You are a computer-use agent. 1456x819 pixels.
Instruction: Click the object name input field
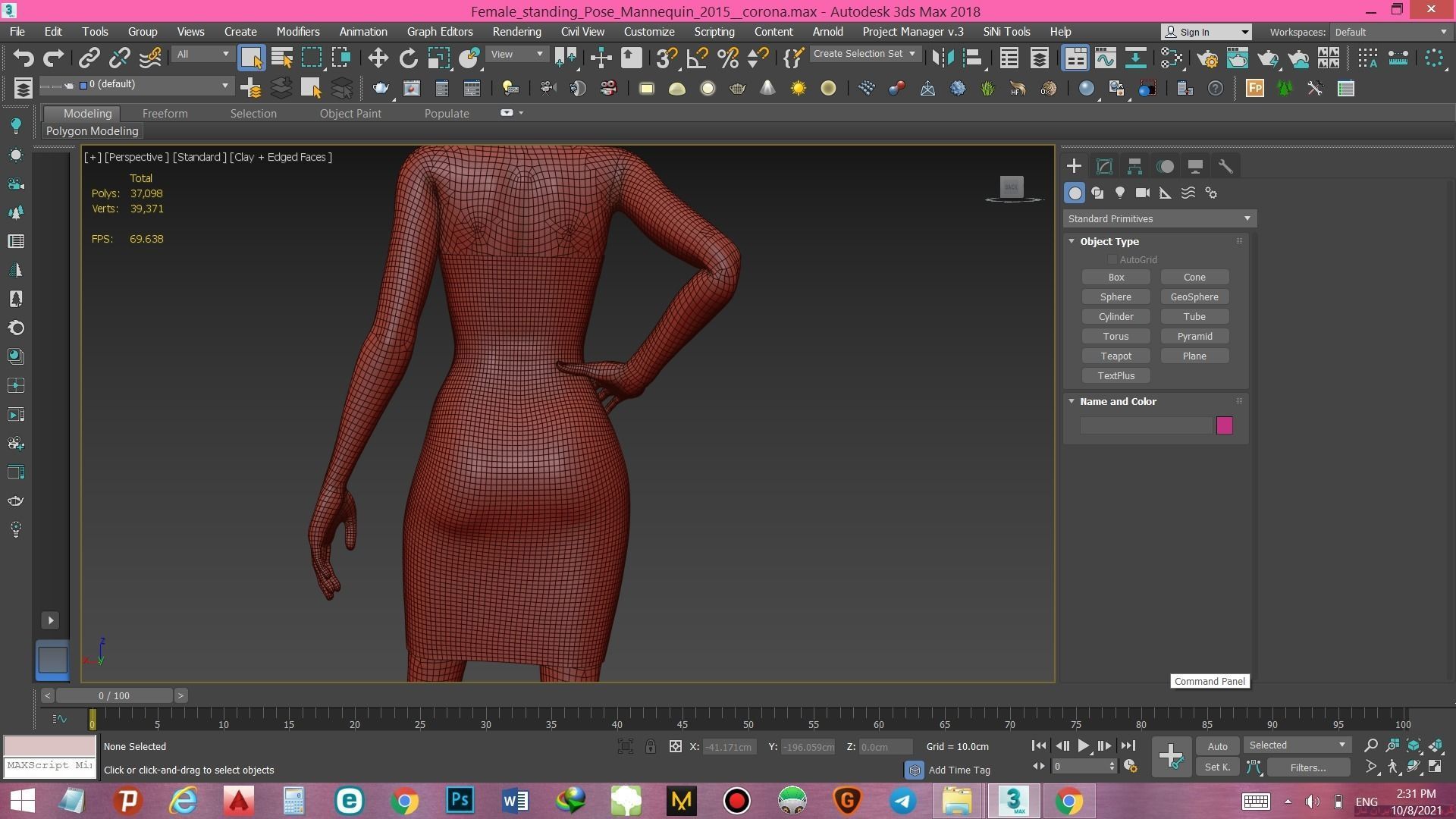click(1146, 425)
